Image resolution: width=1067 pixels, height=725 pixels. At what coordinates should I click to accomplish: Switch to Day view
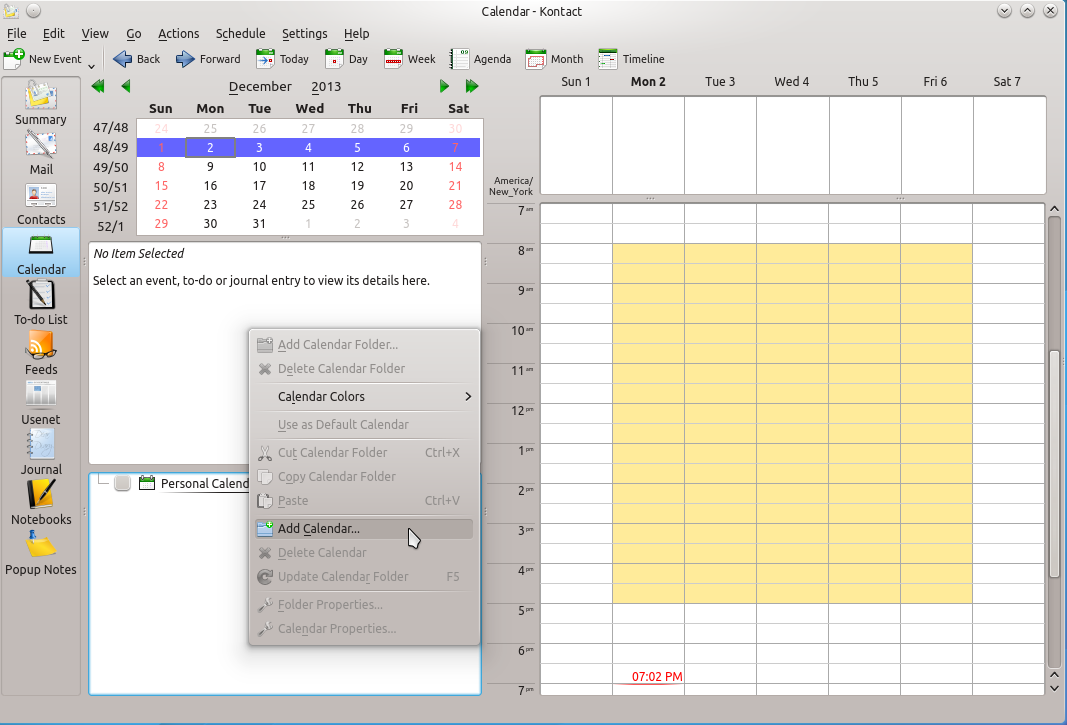click(x=346, y=59)
